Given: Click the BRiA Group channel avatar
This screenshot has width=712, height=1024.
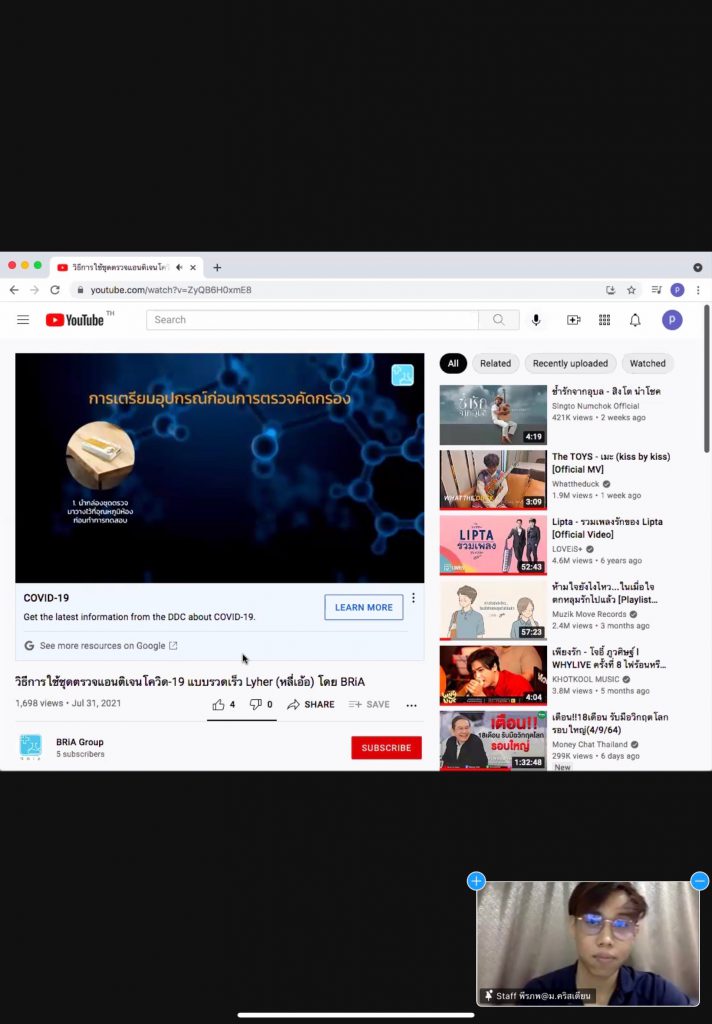Looking at the screenshot, I should coord(31,746).
